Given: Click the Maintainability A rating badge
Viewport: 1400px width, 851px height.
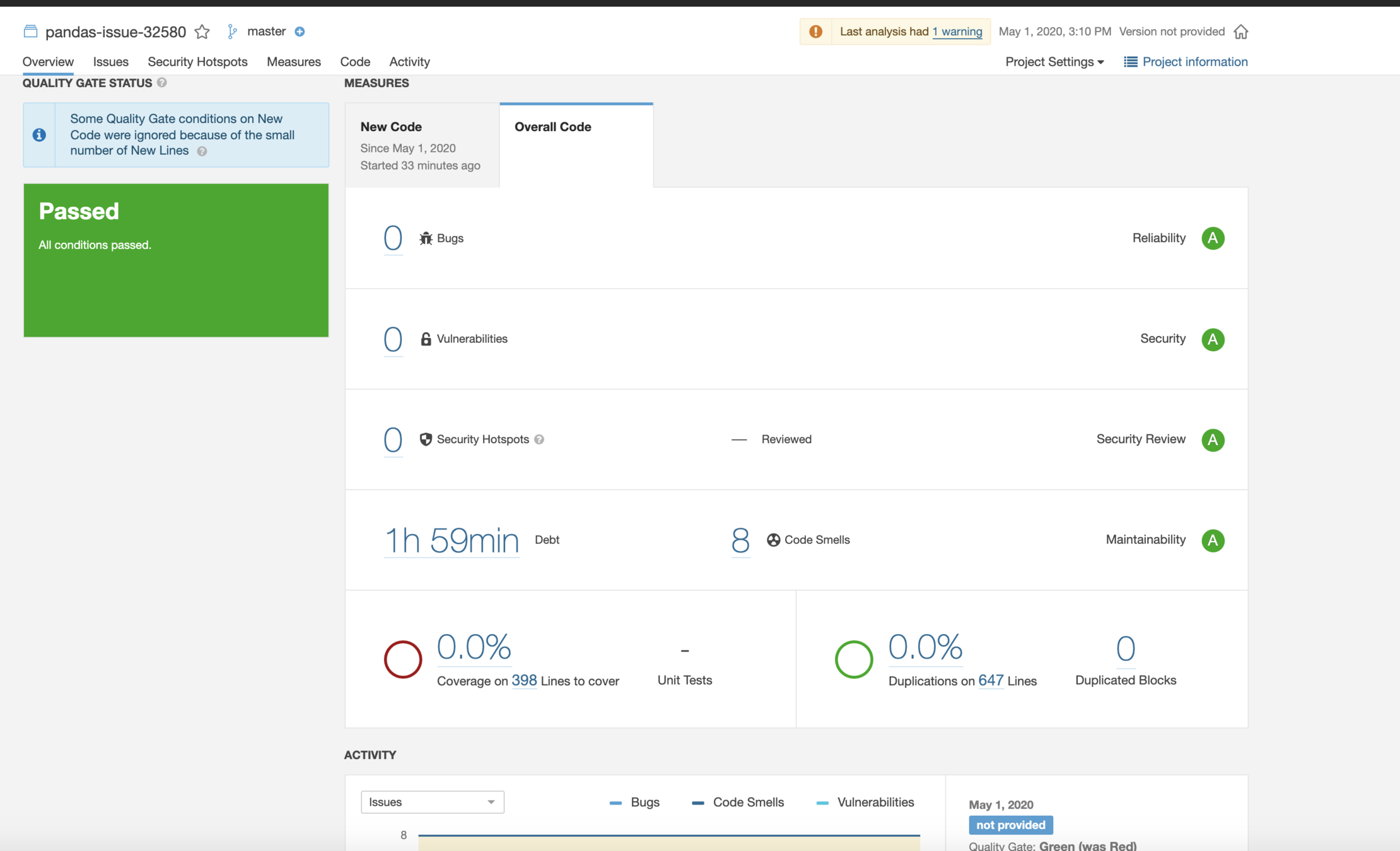Looking at the screenshot, I should tap(1212, 540).
